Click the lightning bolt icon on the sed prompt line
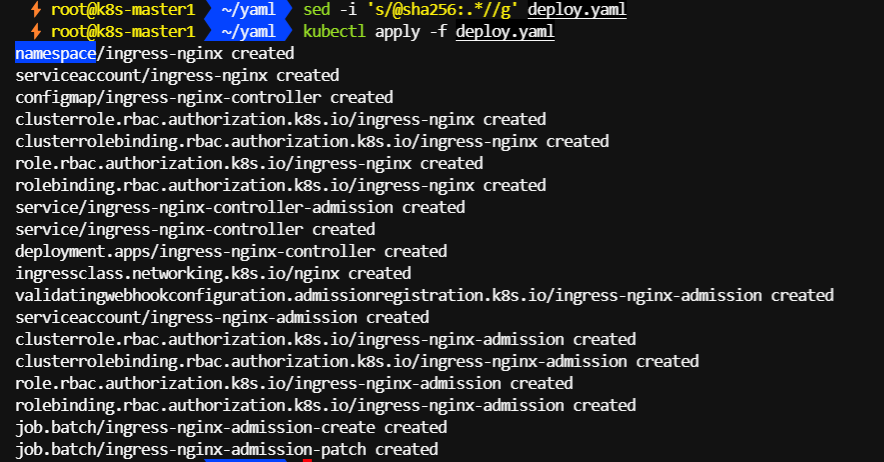Screen dimensions: 884x462 (37, 10)
